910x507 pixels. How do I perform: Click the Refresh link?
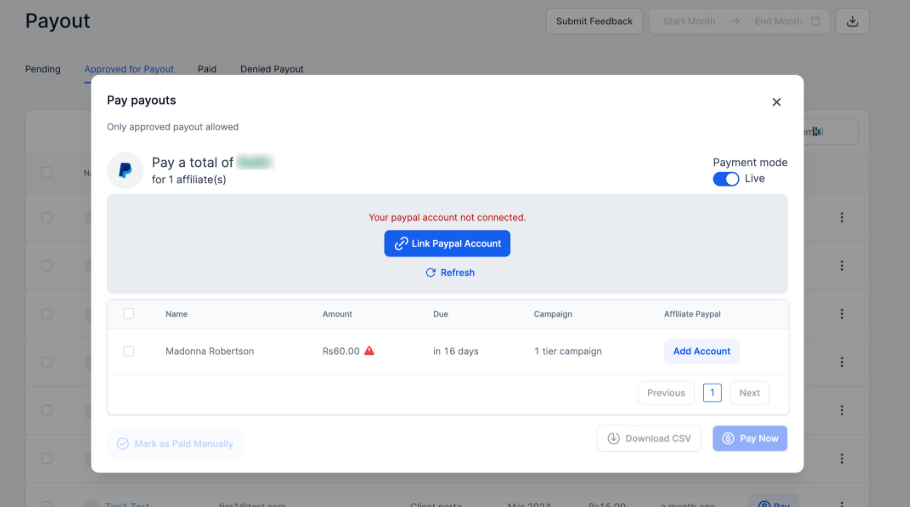[450, 273]
